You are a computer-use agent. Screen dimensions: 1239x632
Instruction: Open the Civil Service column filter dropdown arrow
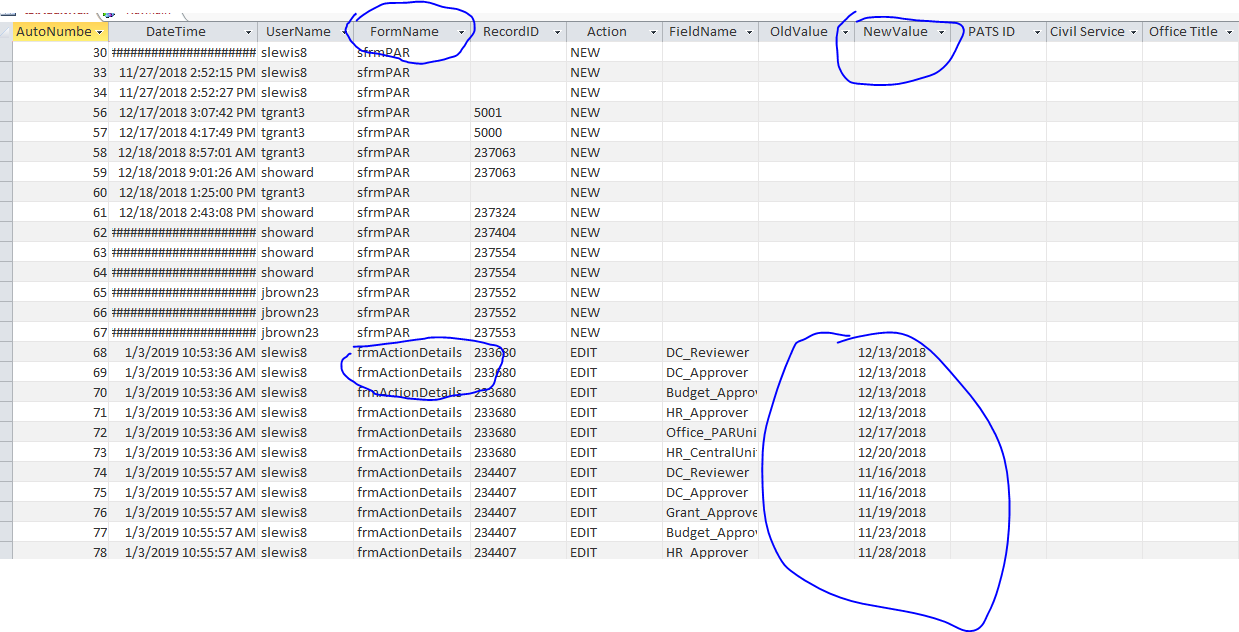[1134, 32]
